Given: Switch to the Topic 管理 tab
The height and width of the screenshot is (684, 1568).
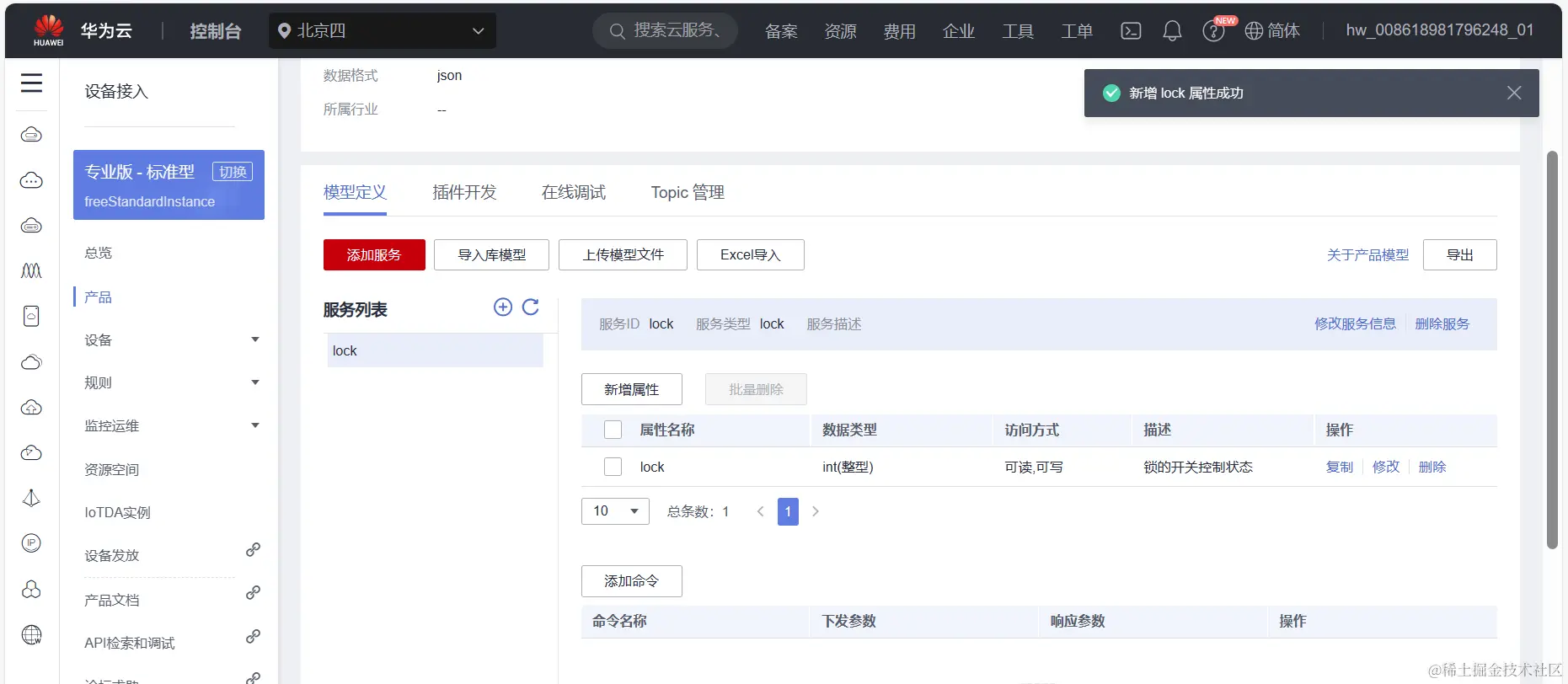Looking at the screenshot, I should (x=688, y=192).
